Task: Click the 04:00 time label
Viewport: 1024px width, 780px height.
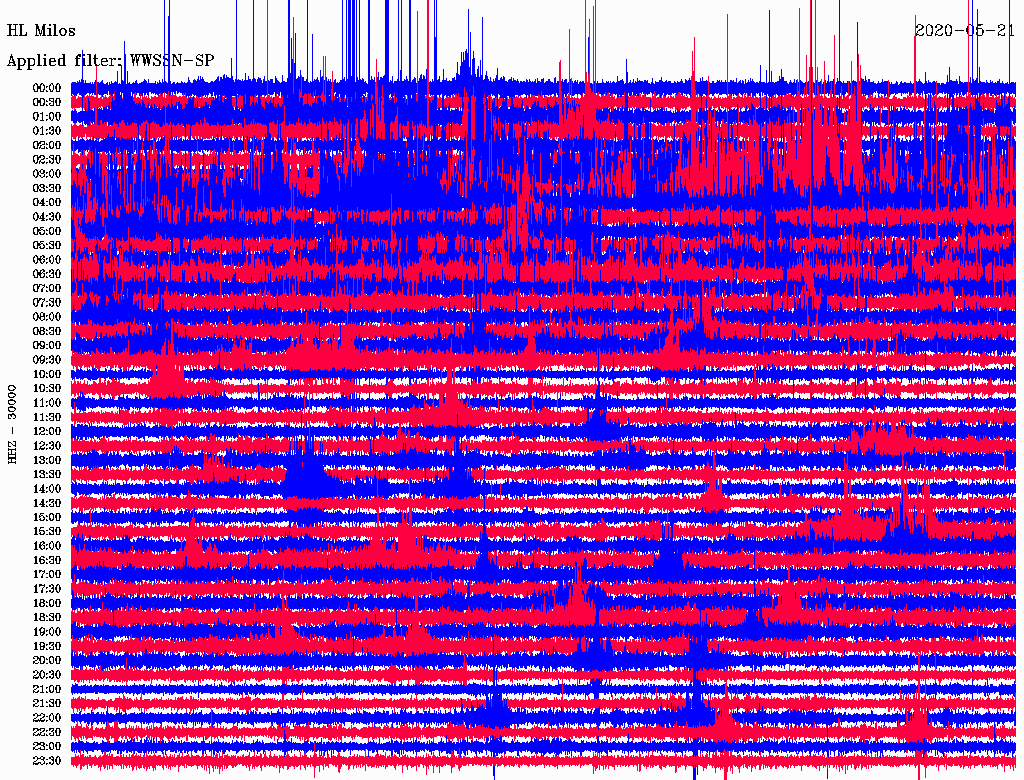Action: pos(47,203)
